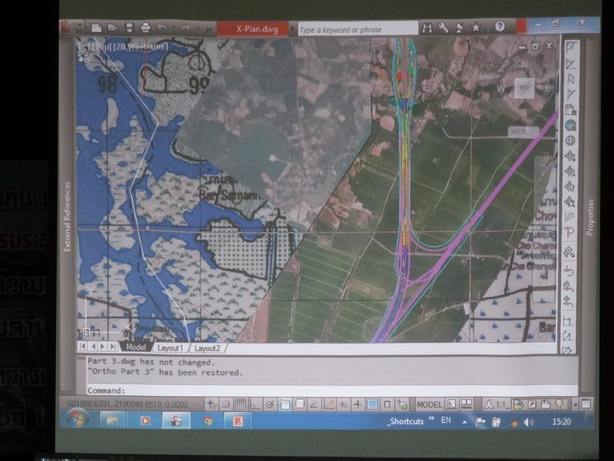
Task: Open the External References side palette
Action: [x=68, y=215]
